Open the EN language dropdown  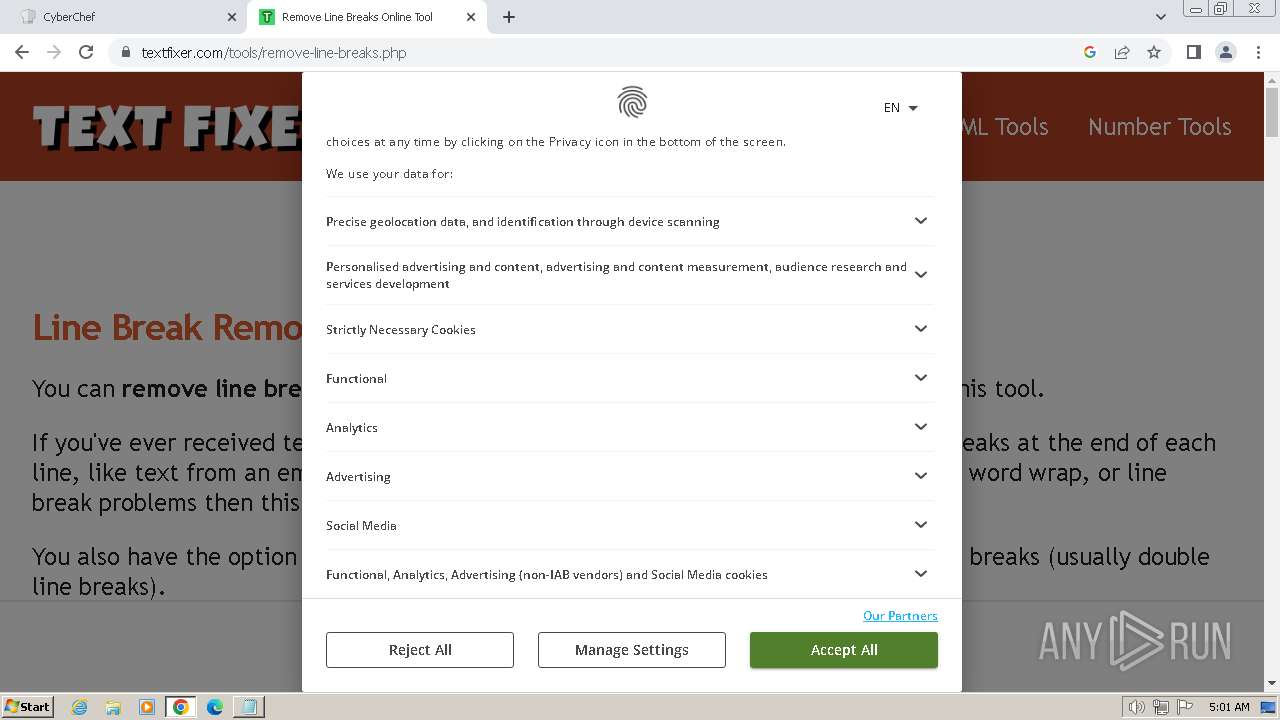(900, 108)
